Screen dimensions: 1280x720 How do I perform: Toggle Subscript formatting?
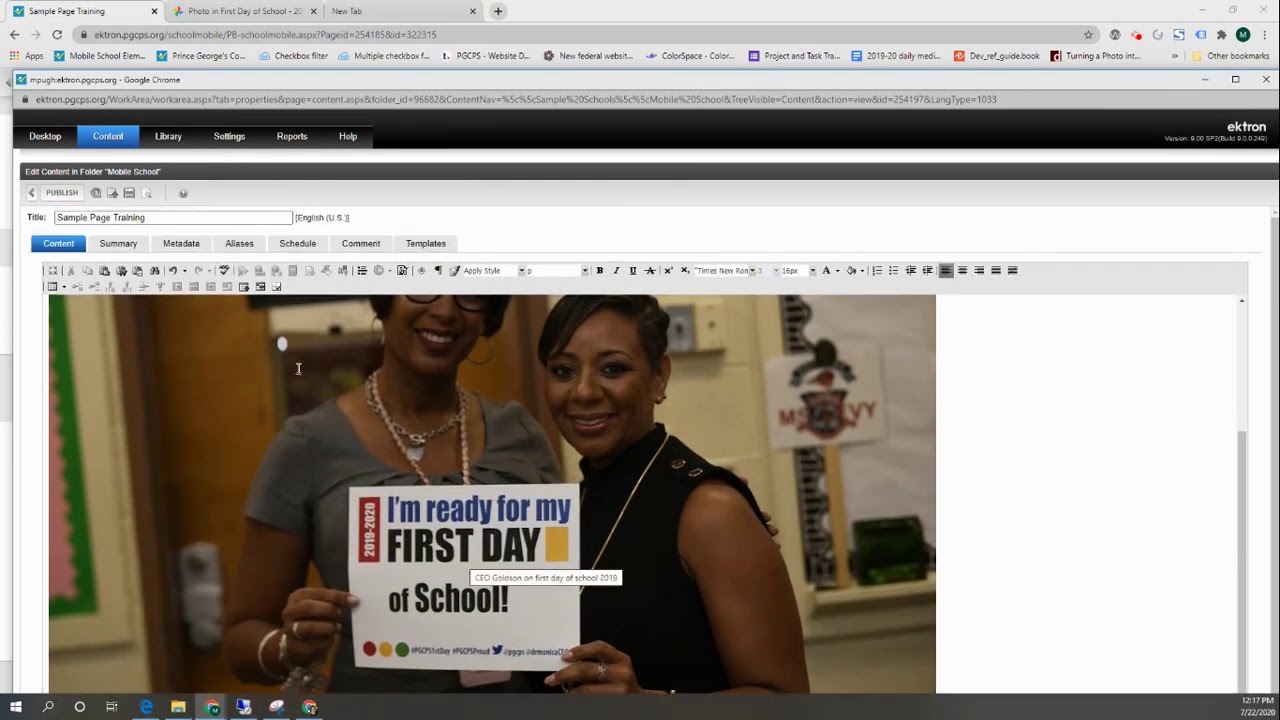coord(685,270)
